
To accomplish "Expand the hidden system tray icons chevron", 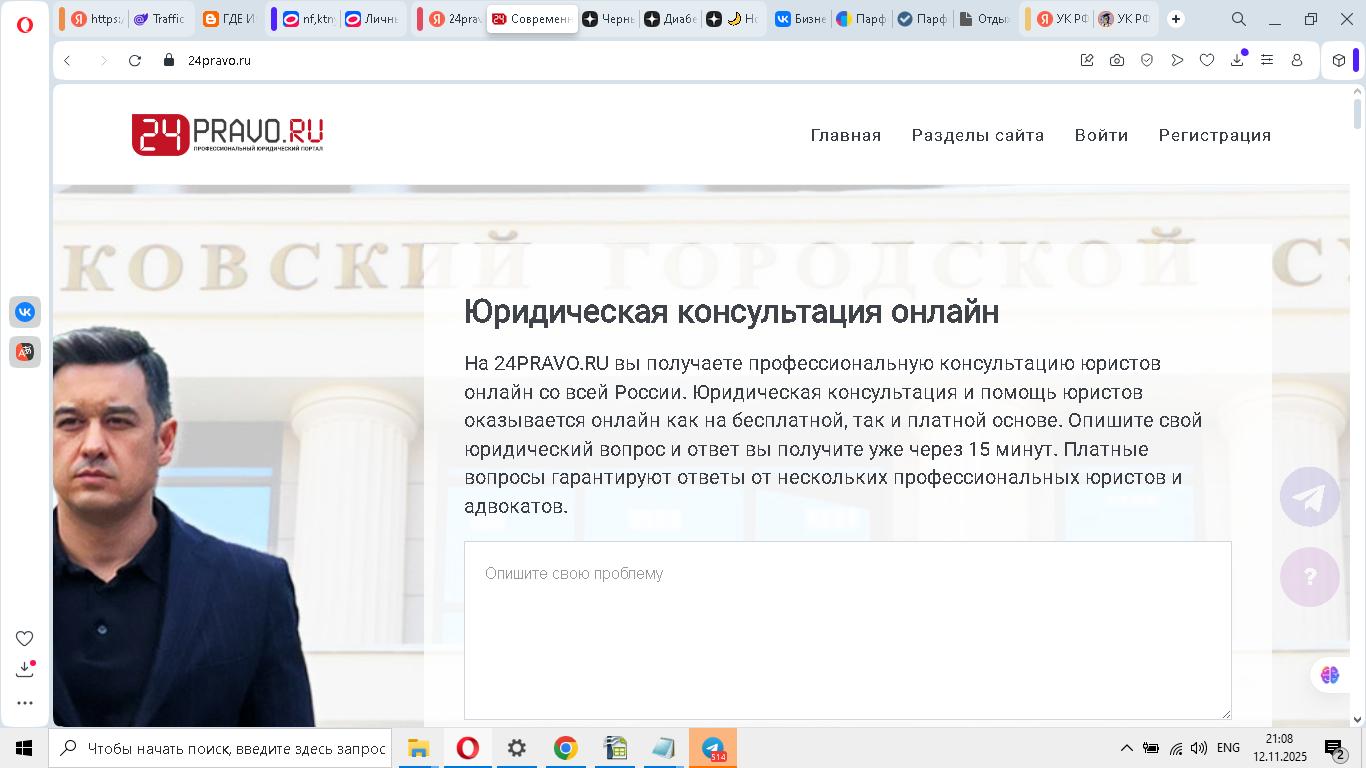I will [x=1126, y=748].
